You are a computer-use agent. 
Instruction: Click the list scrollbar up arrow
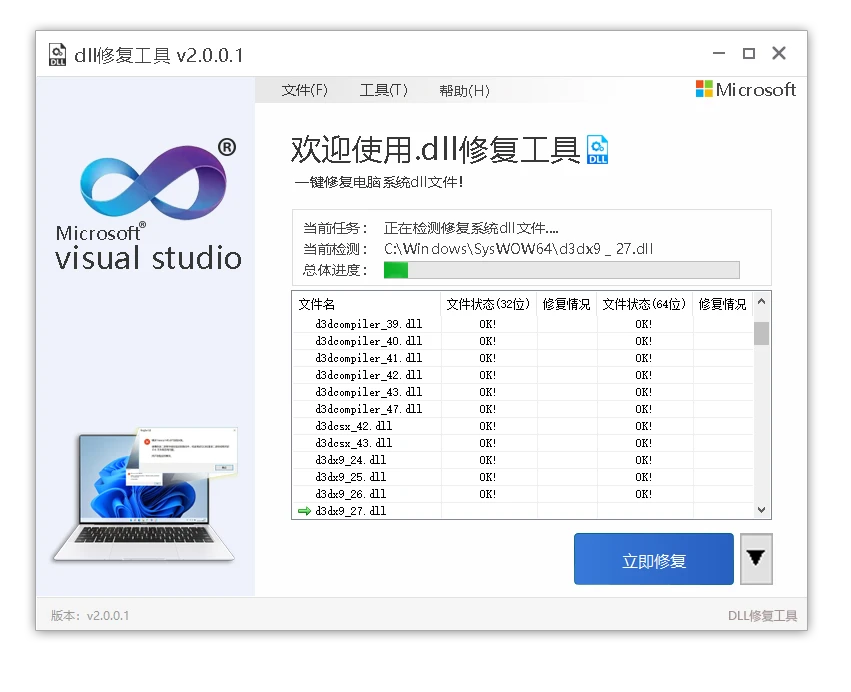pyautogui.click(x=761, y=302)
